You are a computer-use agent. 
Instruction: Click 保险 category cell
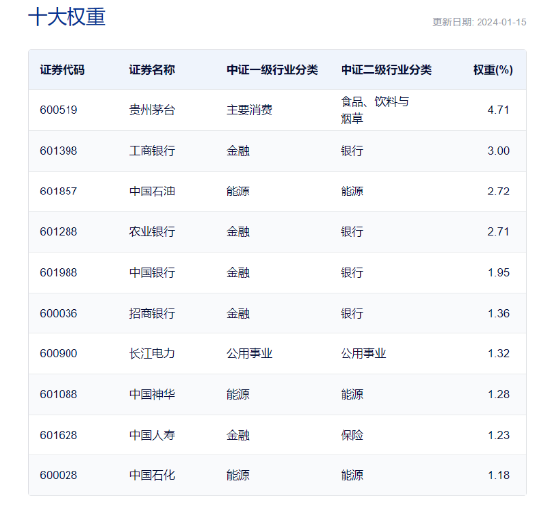(x=352, y=435)
